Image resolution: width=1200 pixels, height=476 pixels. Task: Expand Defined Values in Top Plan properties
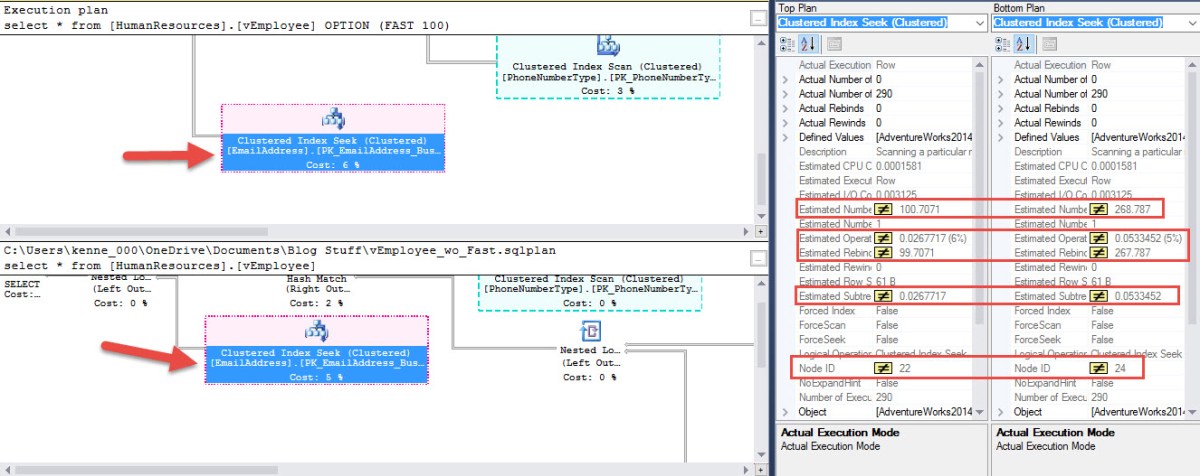(x=785, y=137)
